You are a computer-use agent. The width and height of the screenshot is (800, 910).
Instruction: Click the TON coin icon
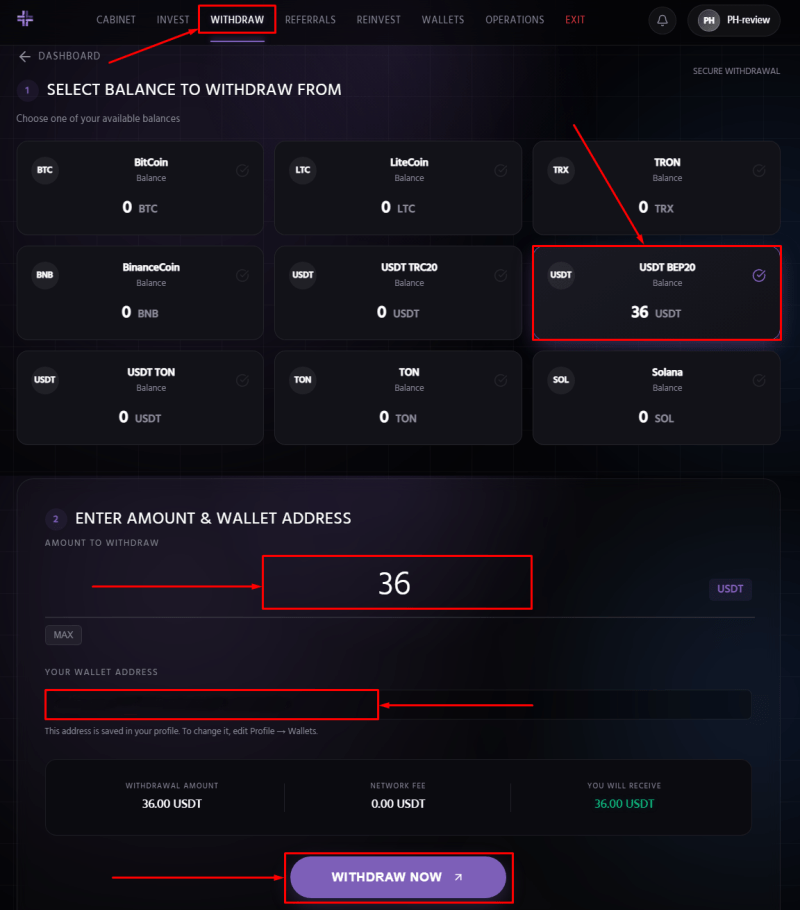pos(303,380)
